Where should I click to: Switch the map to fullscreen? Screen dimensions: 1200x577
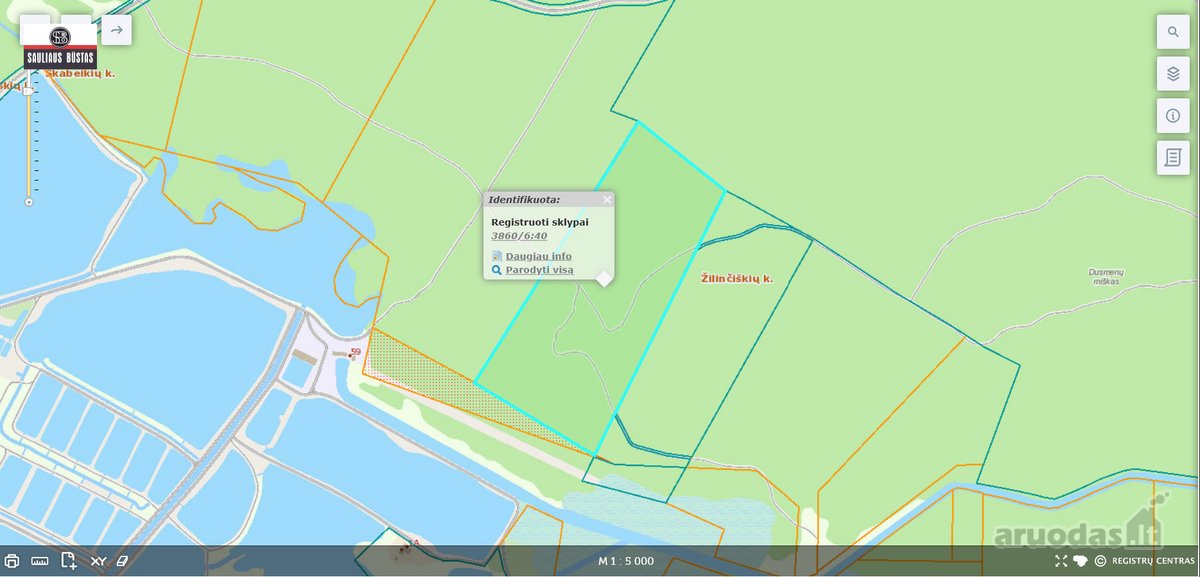point(1061,561)
